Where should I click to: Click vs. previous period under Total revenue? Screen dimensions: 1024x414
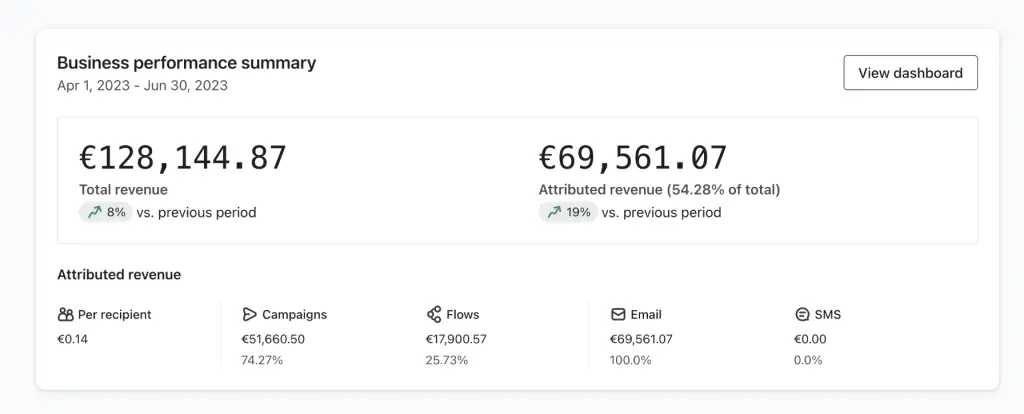click(x=197, y=212)
